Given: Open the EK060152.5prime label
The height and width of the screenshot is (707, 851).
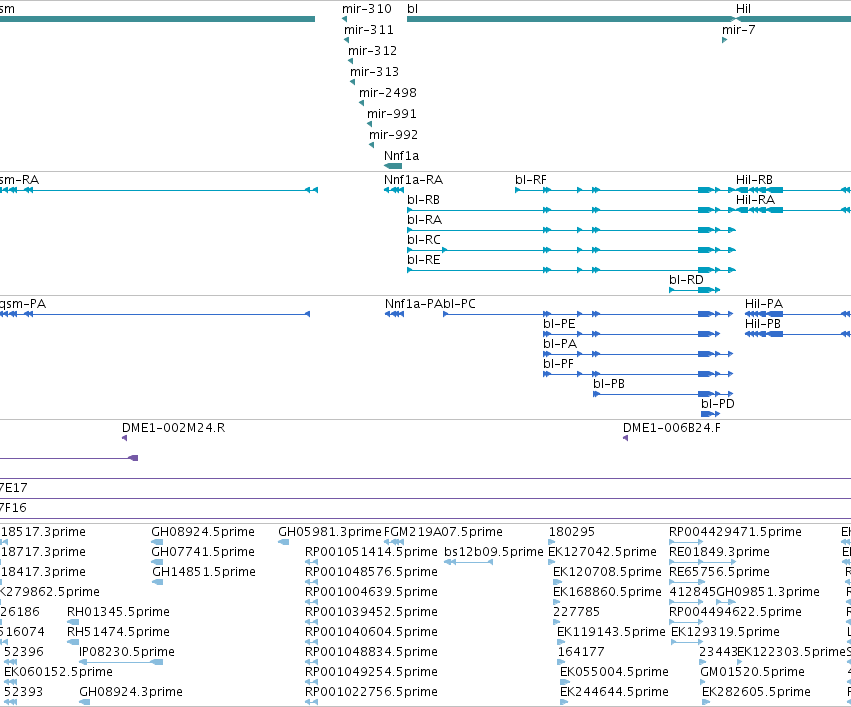Looking at the screenshot, I should (x=59, y=672).
